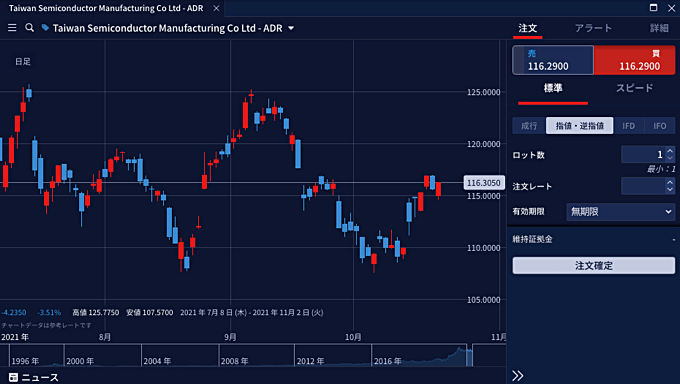The image size is (680, 384).
Task: Click the 買 buy price 116.2900 button
Action: coord(634,60)
